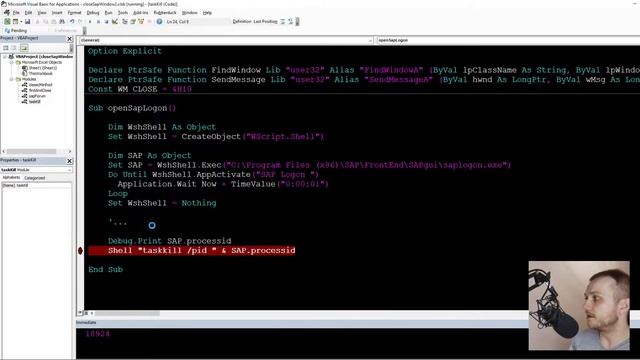This screenshot has height=360, width=640.
Task: Close the Properties - taskKill panel
Action: [69, 160]
